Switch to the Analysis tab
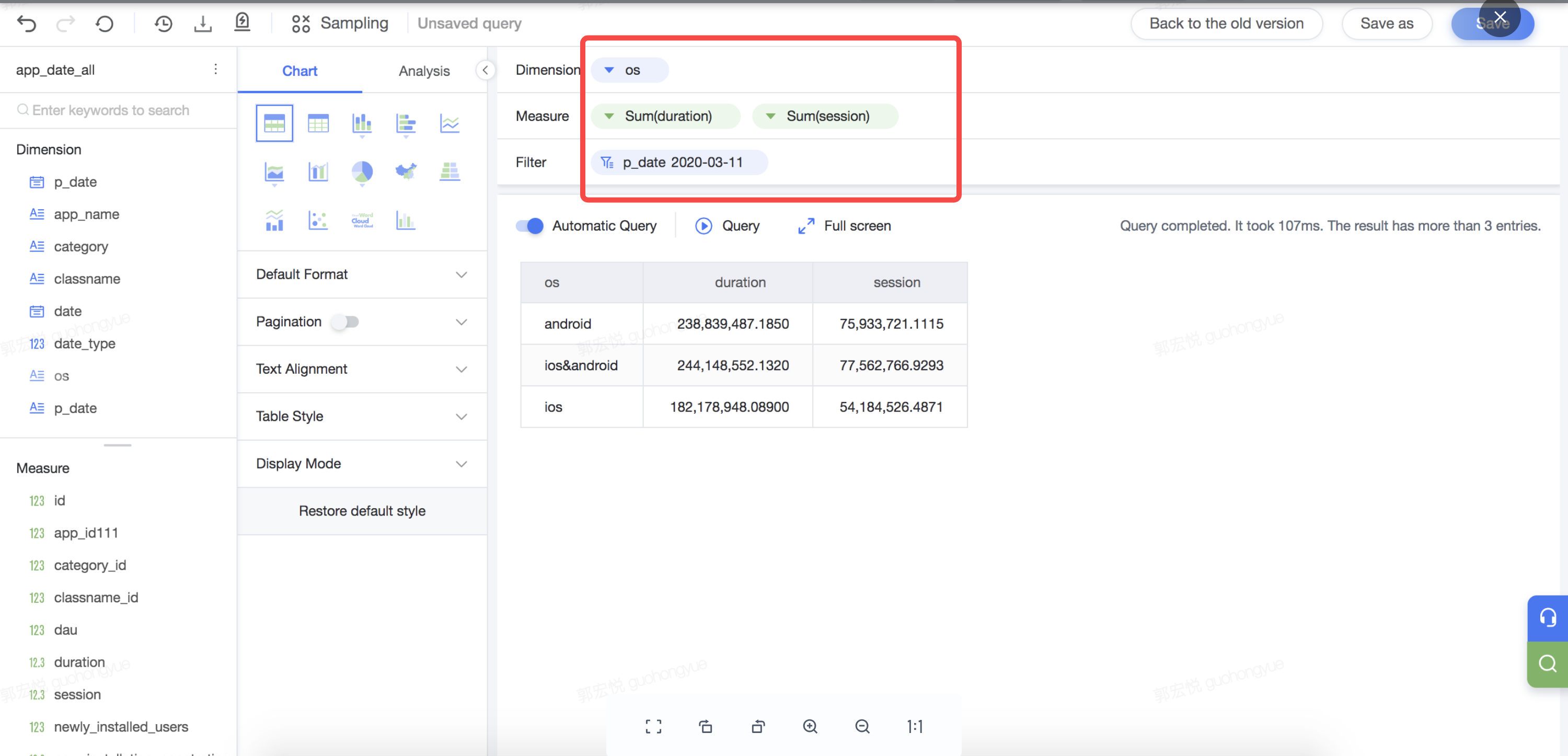The image size is (1568, 756). 424,71
